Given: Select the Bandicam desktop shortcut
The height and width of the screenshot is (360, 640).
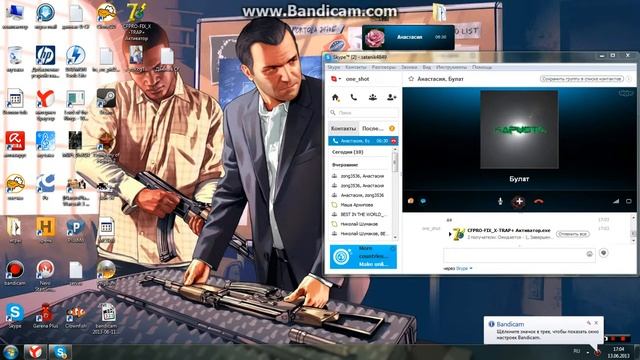Looking at the screenshot, I should [15, 273].
